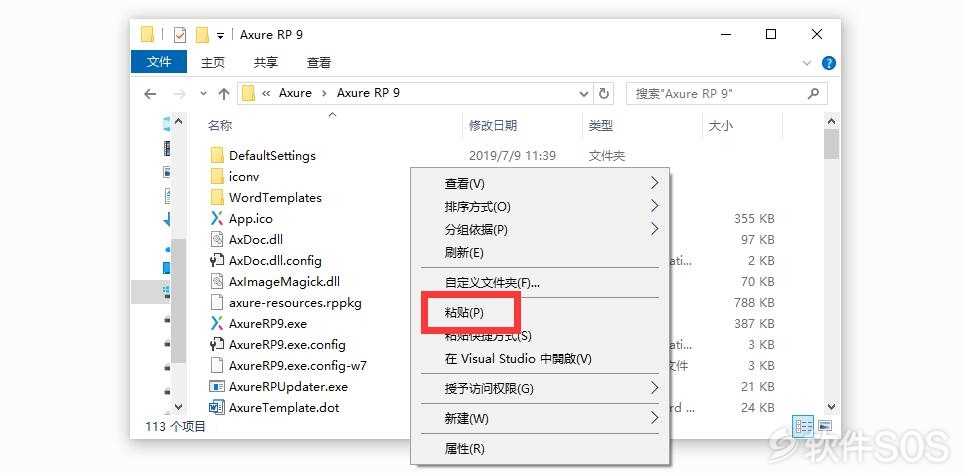Click the 2019/7/9 11:39 date cell
Screen dimensions: 964x473
point(512,156)
